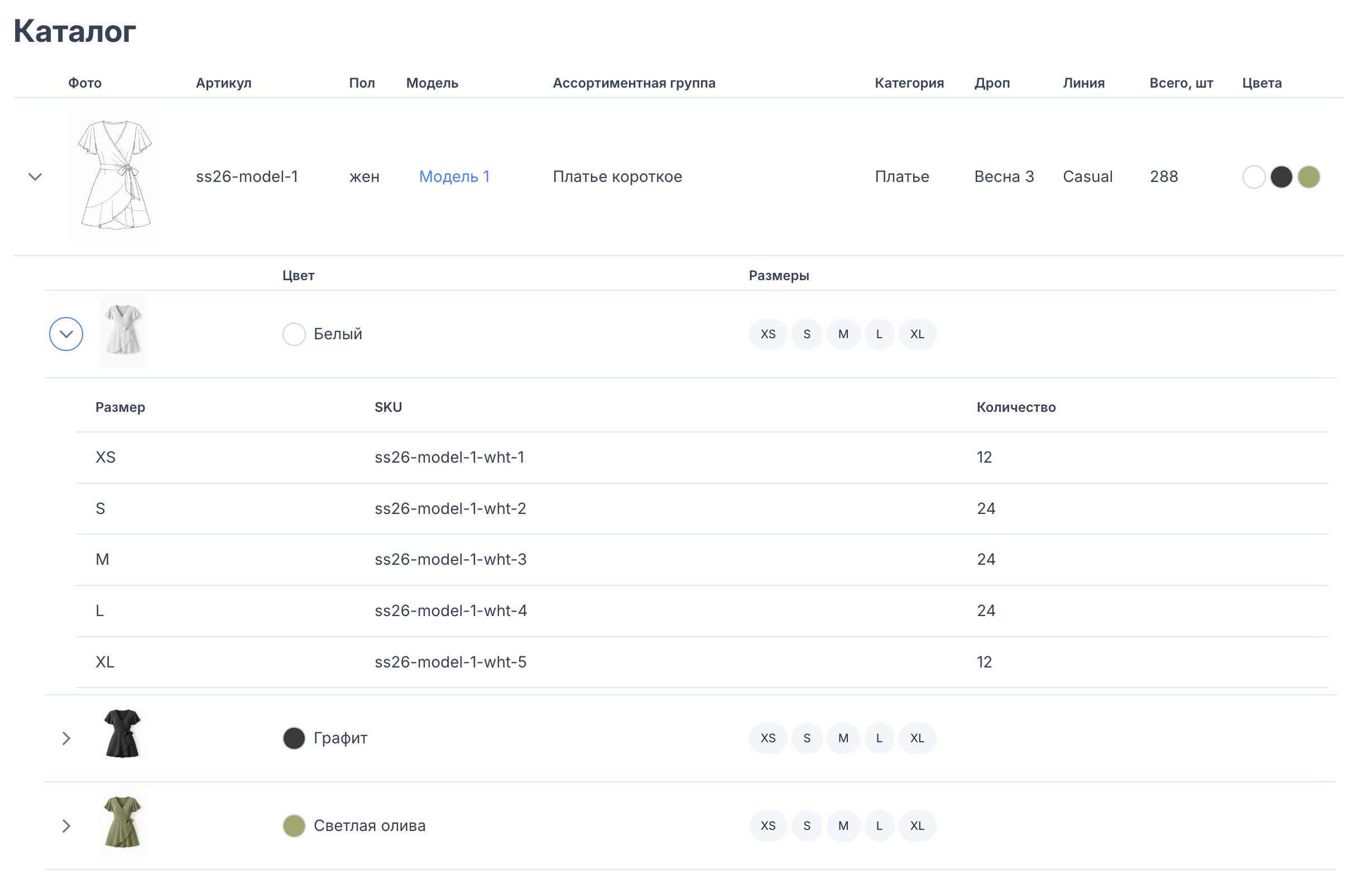The width and height of the screenshot is (1372, 884).
Task: Click the color circle beside Светлая олива
Action: point(294,826)
